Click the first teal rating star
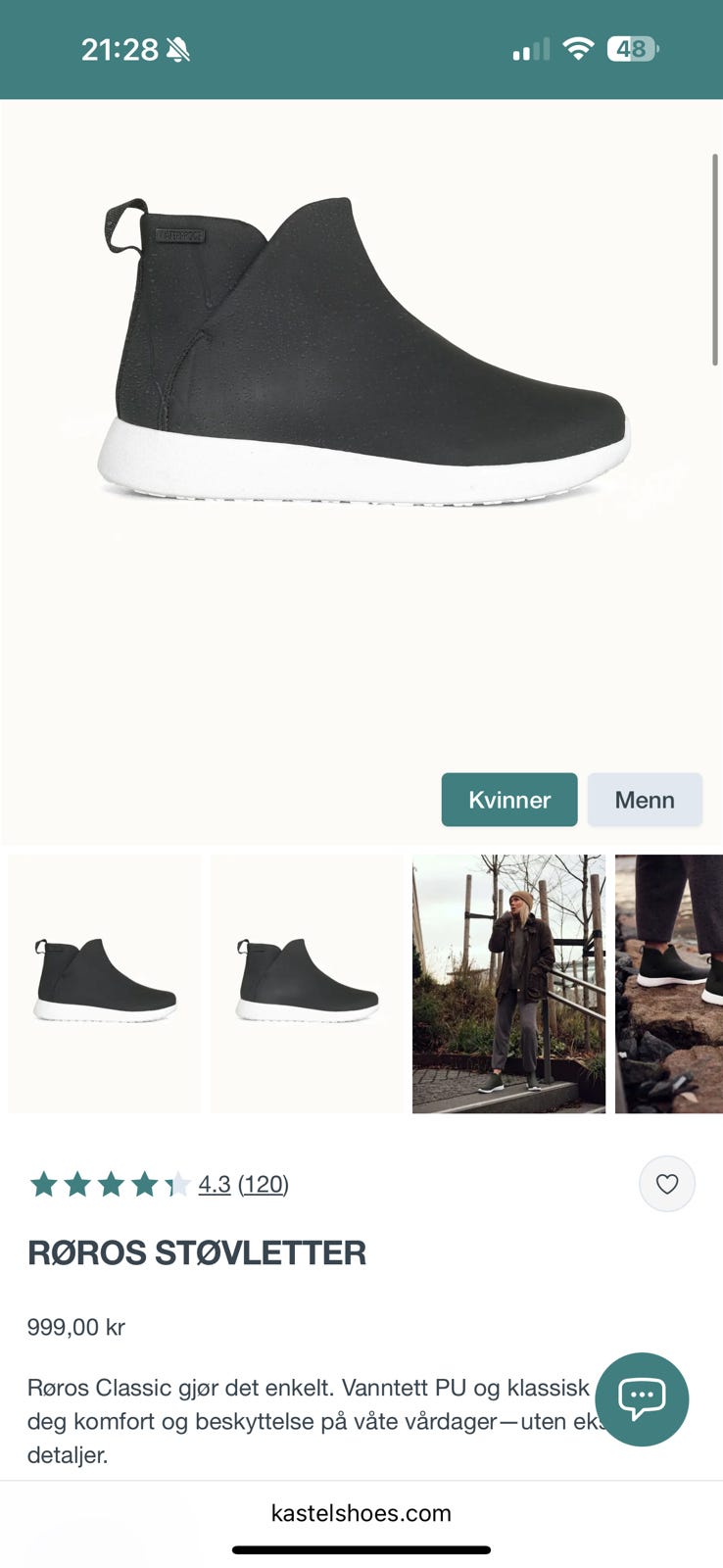The width and height of the screenshot is (723, 1568). click(43, 1185)
